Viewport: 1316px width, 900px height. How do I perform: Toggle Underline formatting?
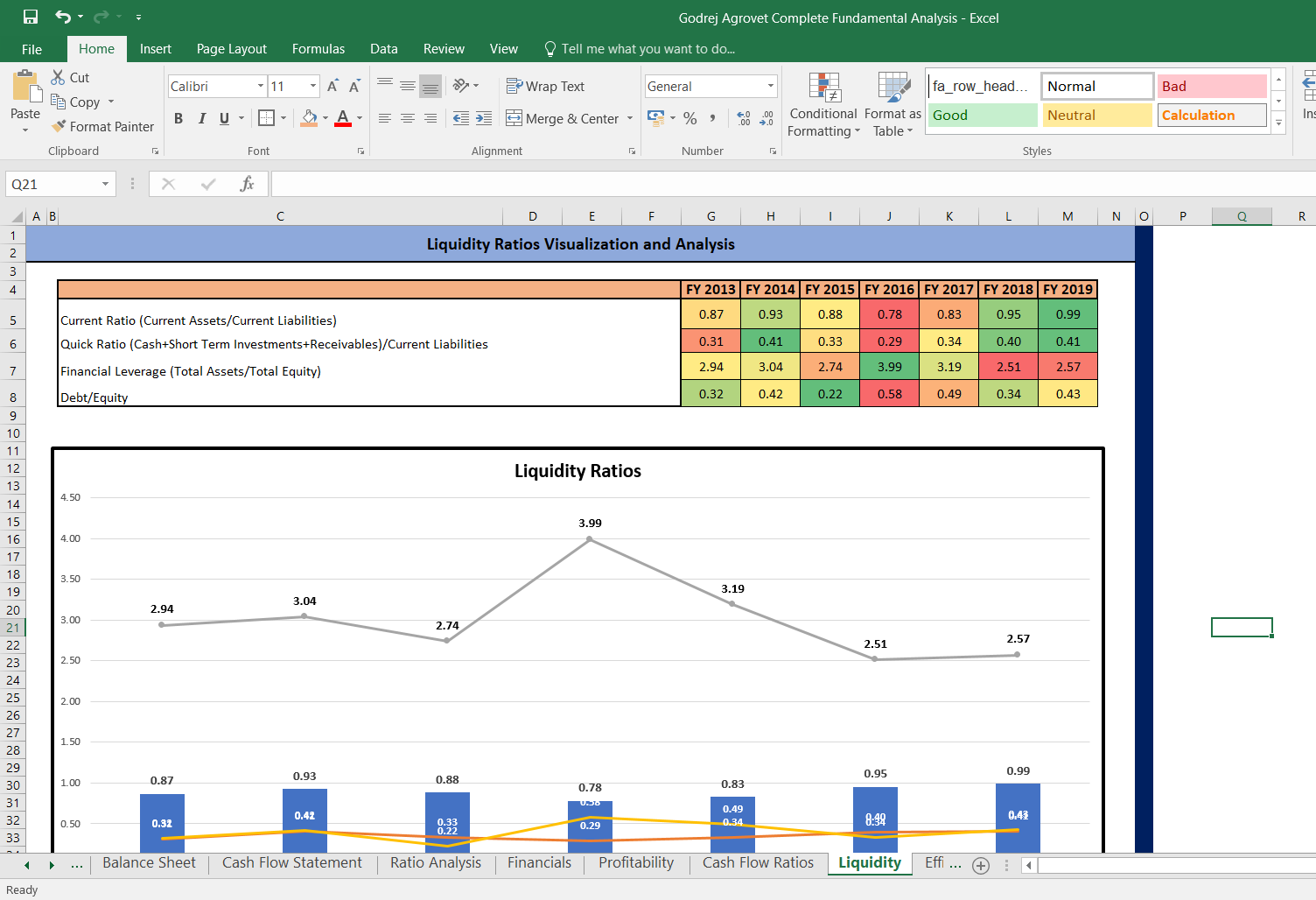tap(225, 118)
